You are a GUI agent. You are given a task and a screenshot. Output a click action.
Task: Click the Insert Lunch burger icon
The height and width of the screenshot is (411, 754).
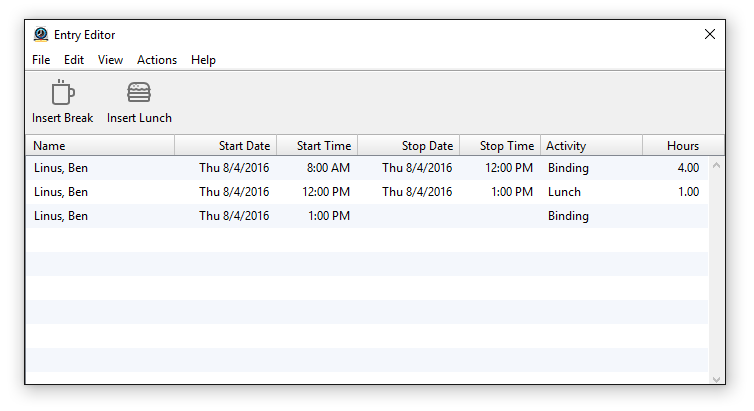pyautogui.click(x=139, y=92)
